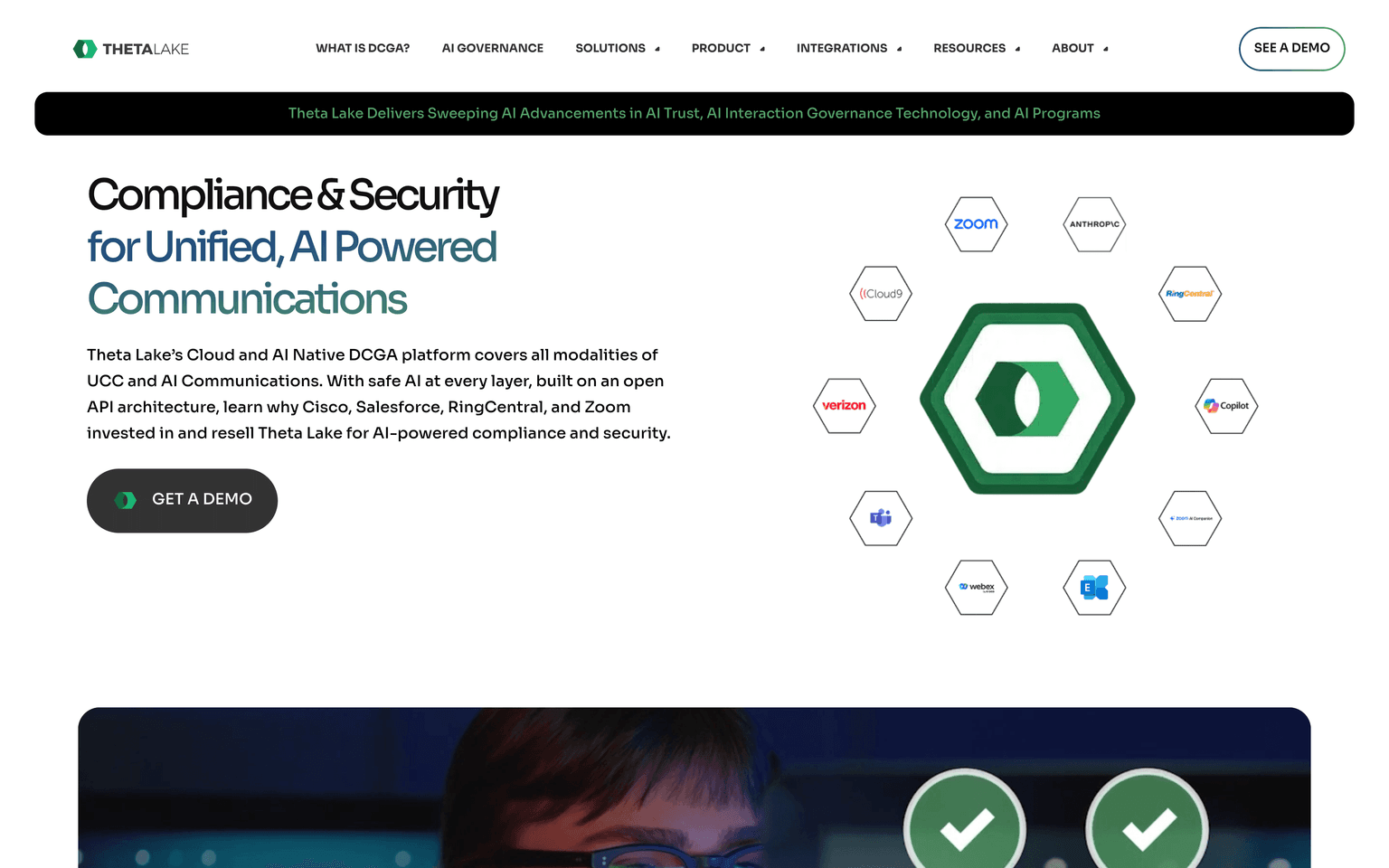The image size is (1389, 868).
Task: Expand the Product dropdown menu
Action: [728, 48]
